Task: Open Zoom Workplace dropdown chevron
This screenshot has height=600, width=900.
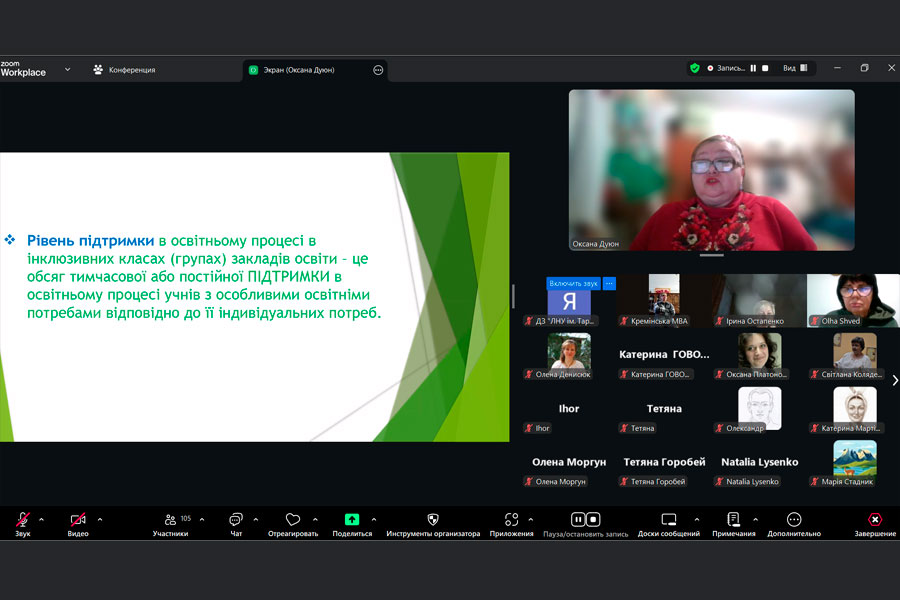Action: click(68, 69)
